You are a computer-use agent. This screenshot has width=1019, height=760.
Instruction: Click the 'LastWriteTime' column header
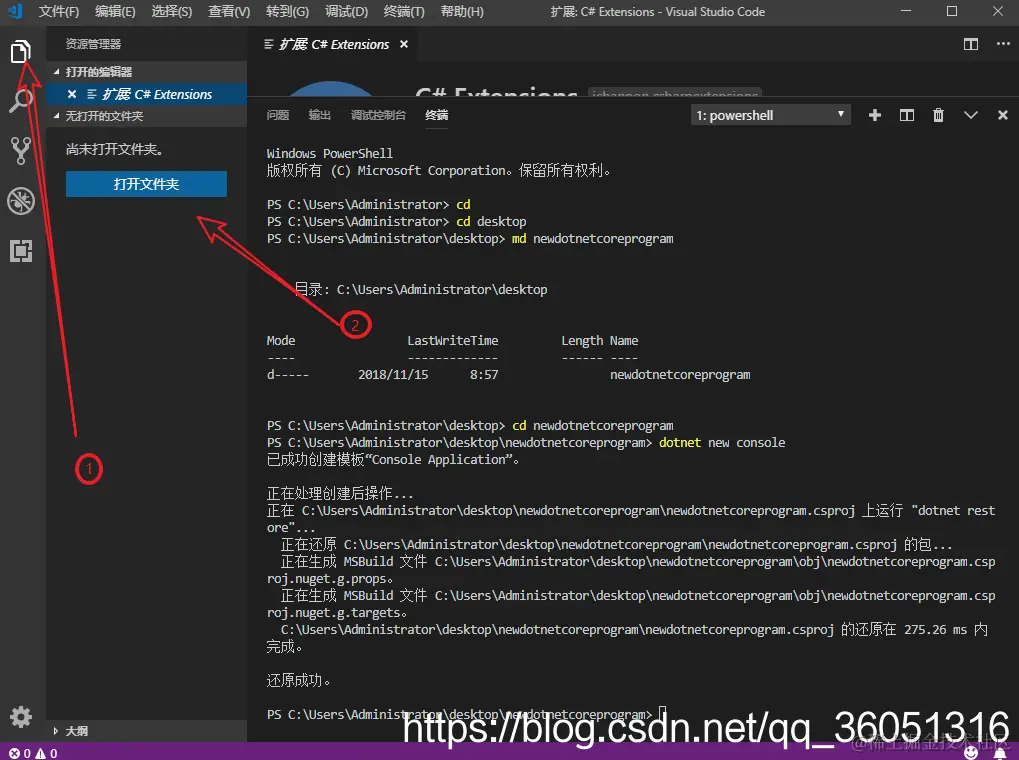pos(452,341)
